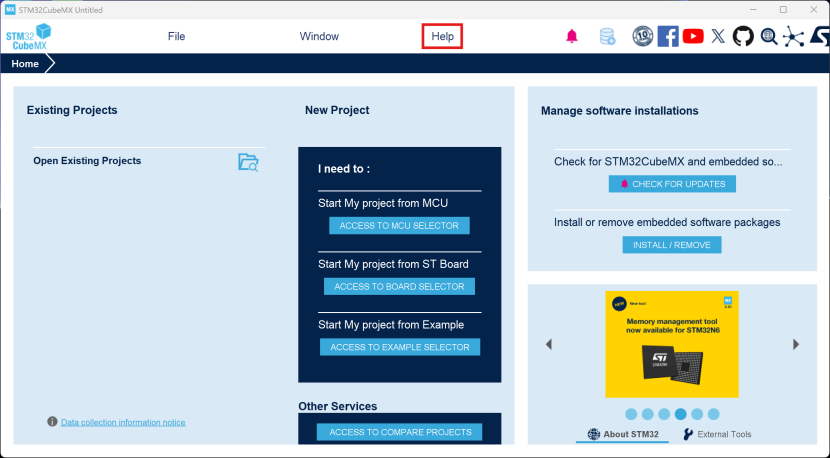Click the 'Existing Projects' heading
Viewport: 830px width, 458px height.
[x=72, y=110]
